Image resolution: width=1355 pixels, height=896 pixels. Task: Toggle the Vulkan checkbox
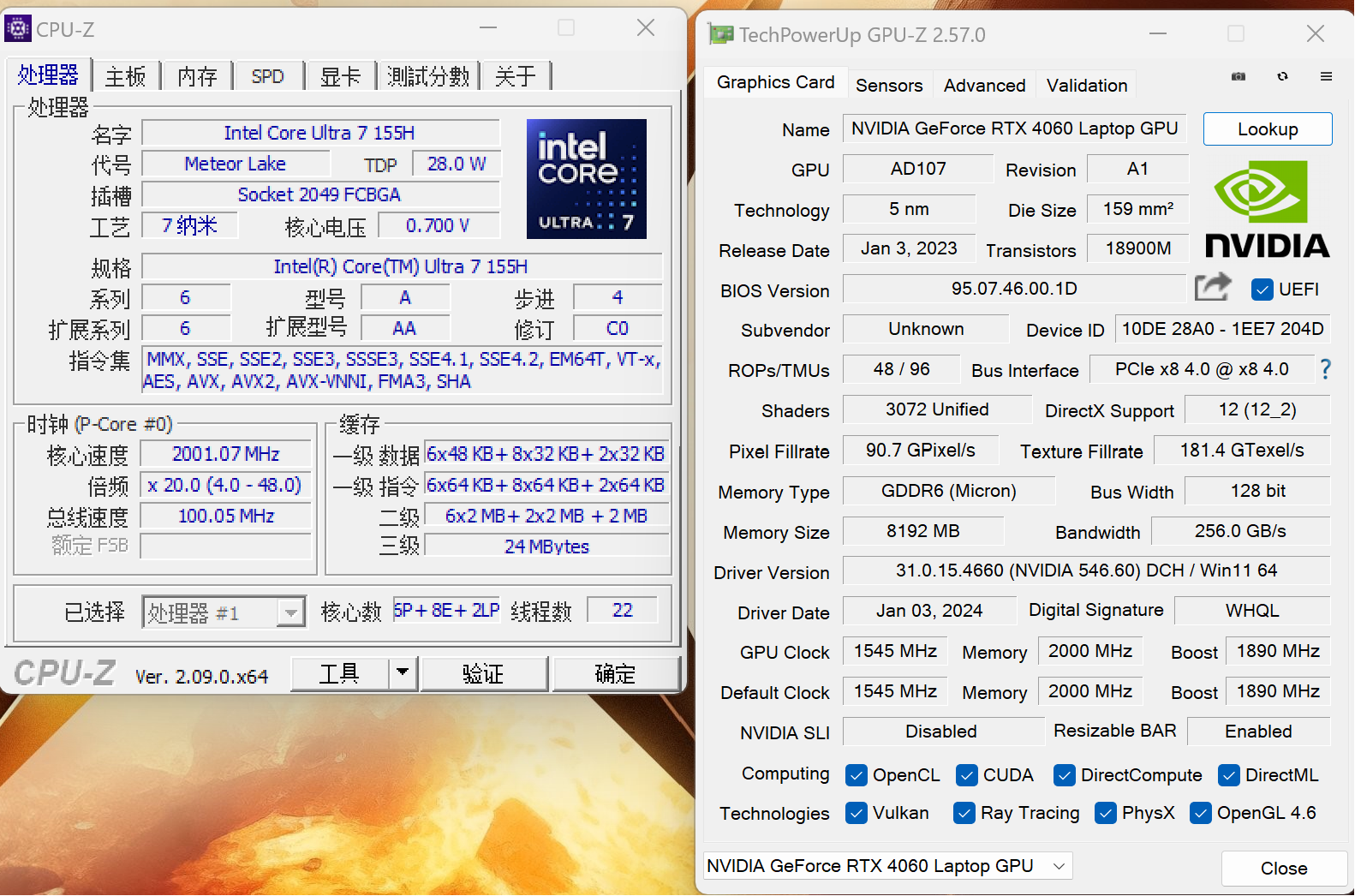coord(856,813)
